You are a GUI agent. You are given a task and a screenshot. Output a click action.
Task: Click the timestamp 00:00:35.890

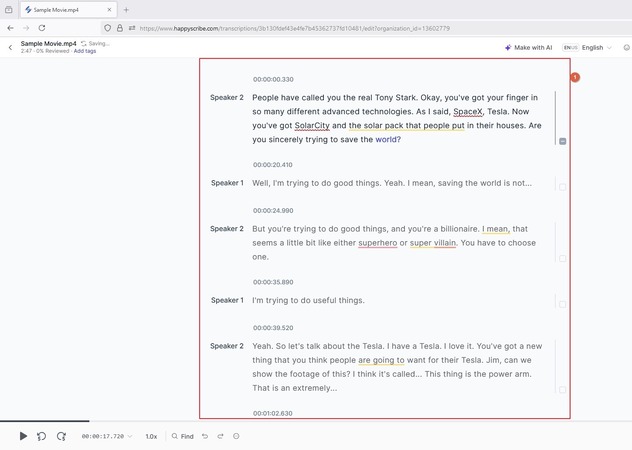(273, 282)
